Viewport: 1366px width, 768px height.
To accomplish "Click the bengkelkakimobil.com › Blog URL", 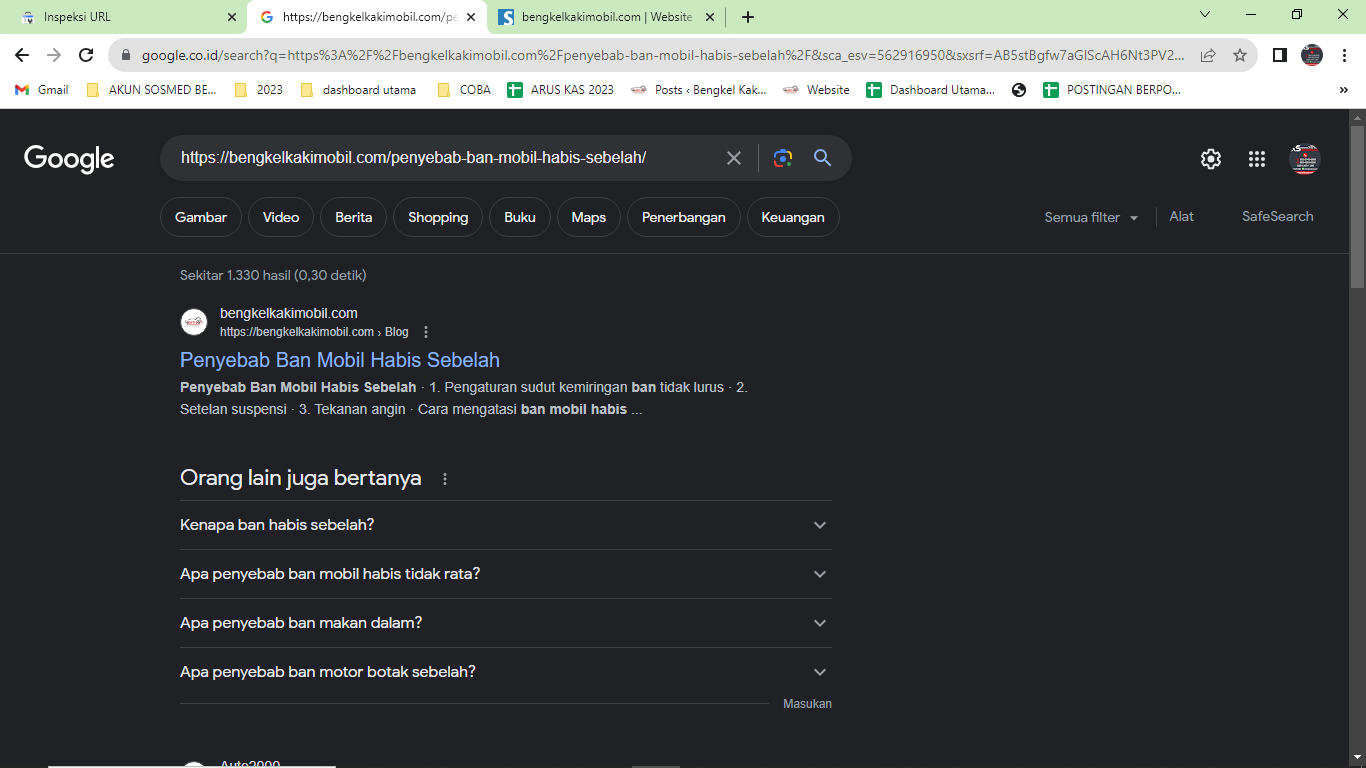I will [314, 332].
